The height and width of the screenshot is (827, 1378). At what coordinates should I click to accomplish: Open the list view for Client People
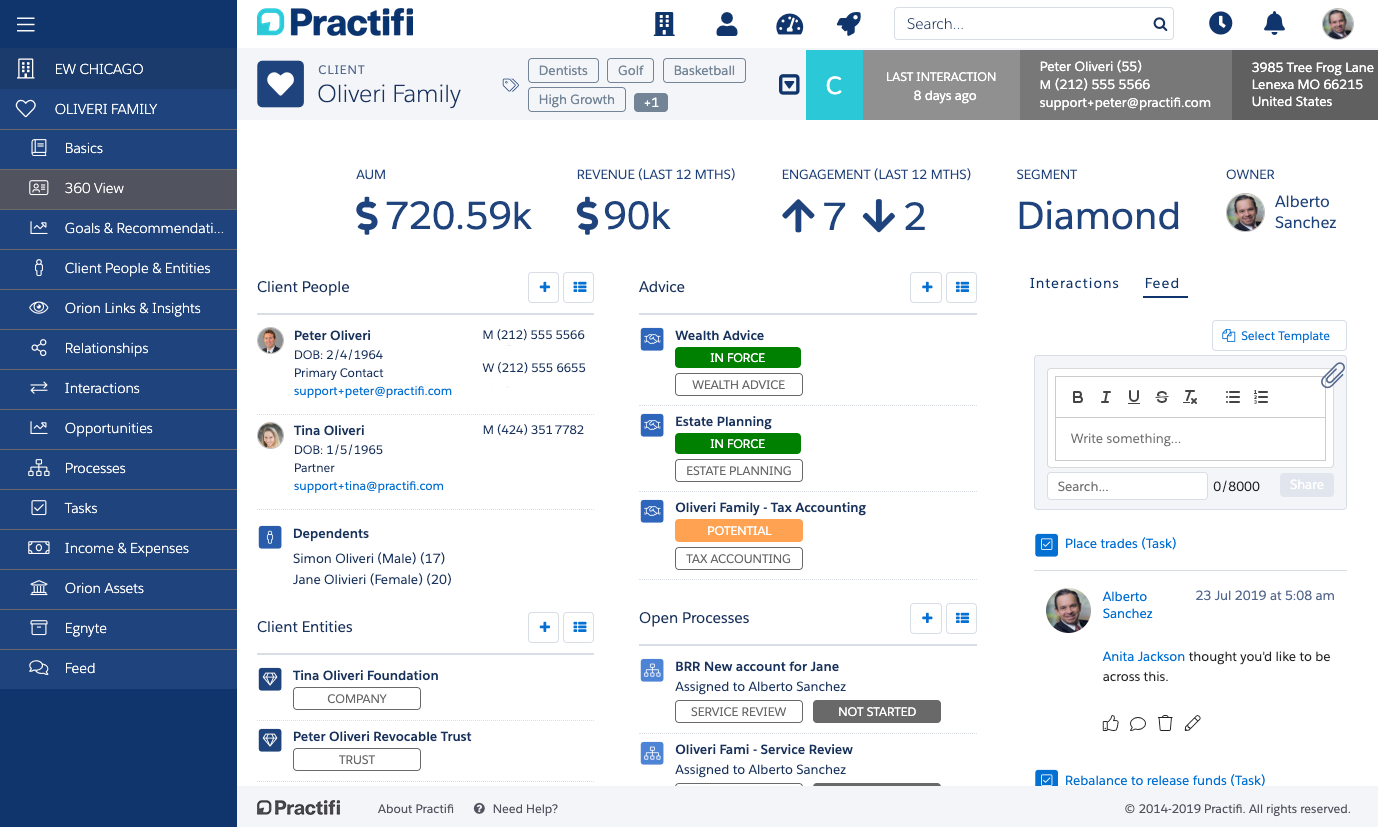tap(579, 287)
